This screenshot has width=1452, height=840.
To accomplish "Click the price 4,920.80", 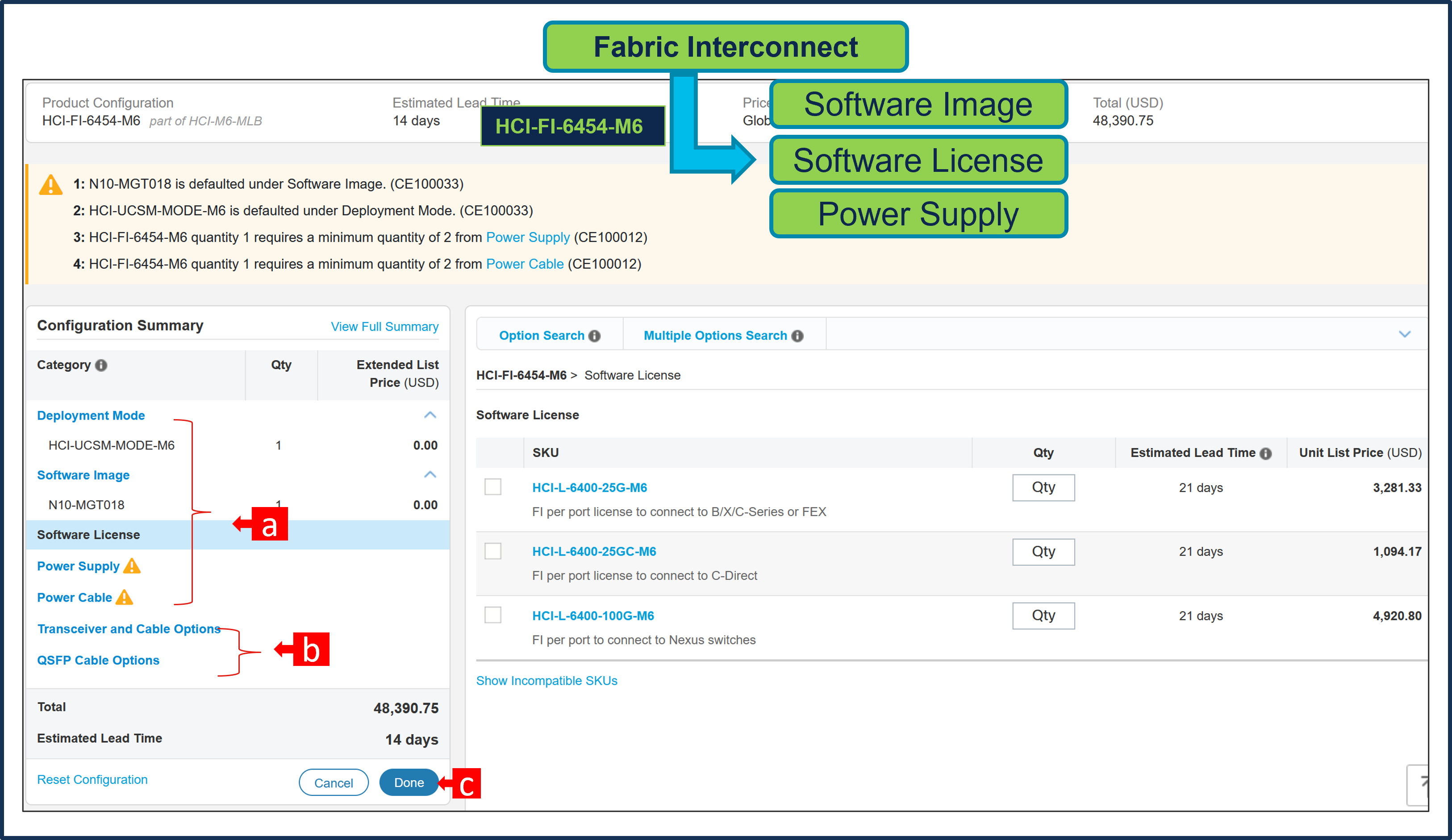I will click(1397, 615).
